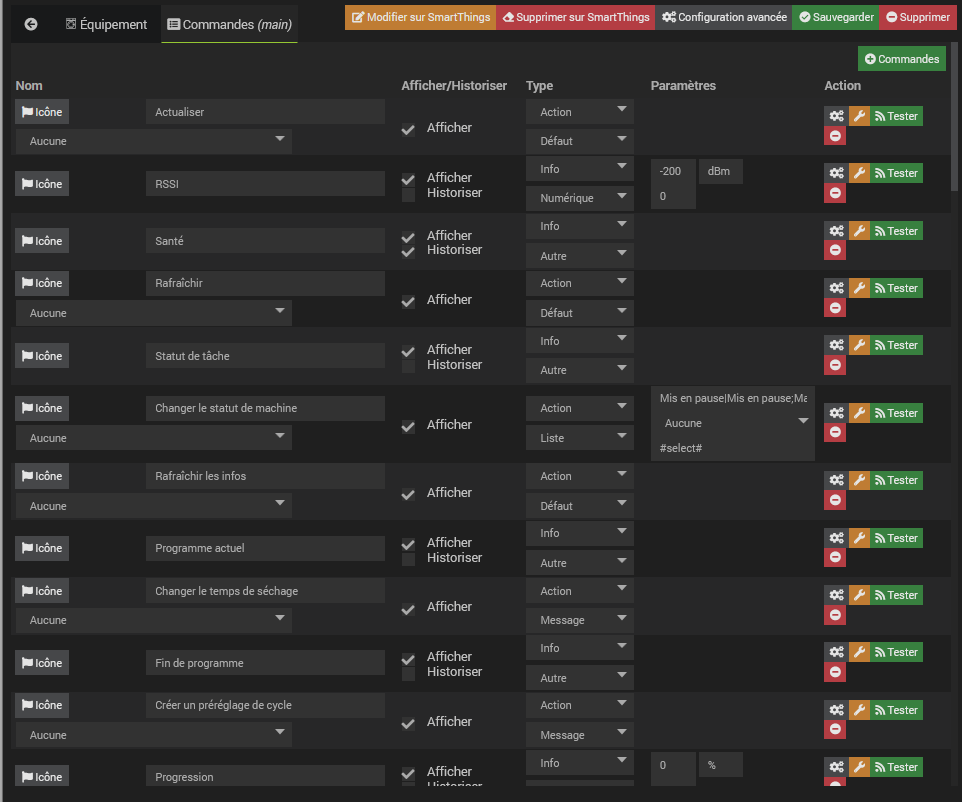Toggle Afficher for Rafraîchir
962x802 pixels.
click(x=408, y=301)
